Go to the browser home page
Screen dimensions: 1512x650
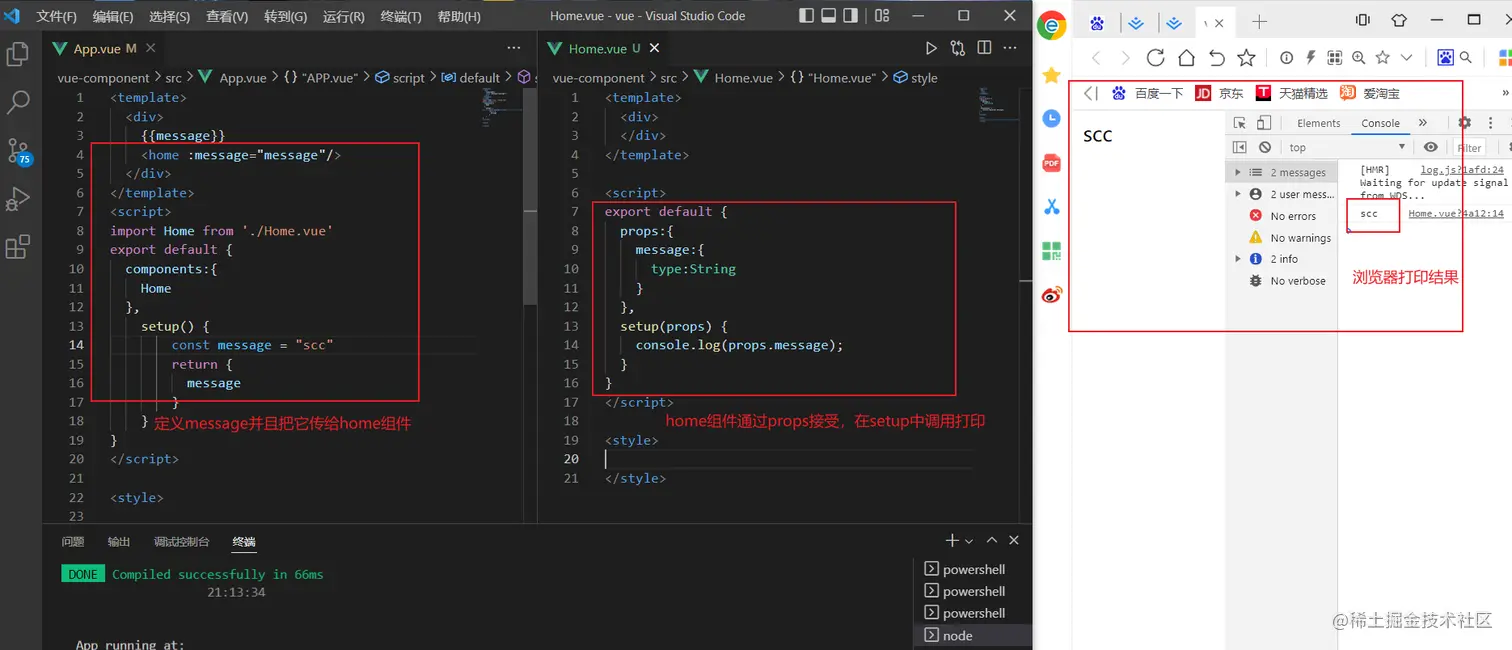pyautogui.click(x=1186, y=58)
